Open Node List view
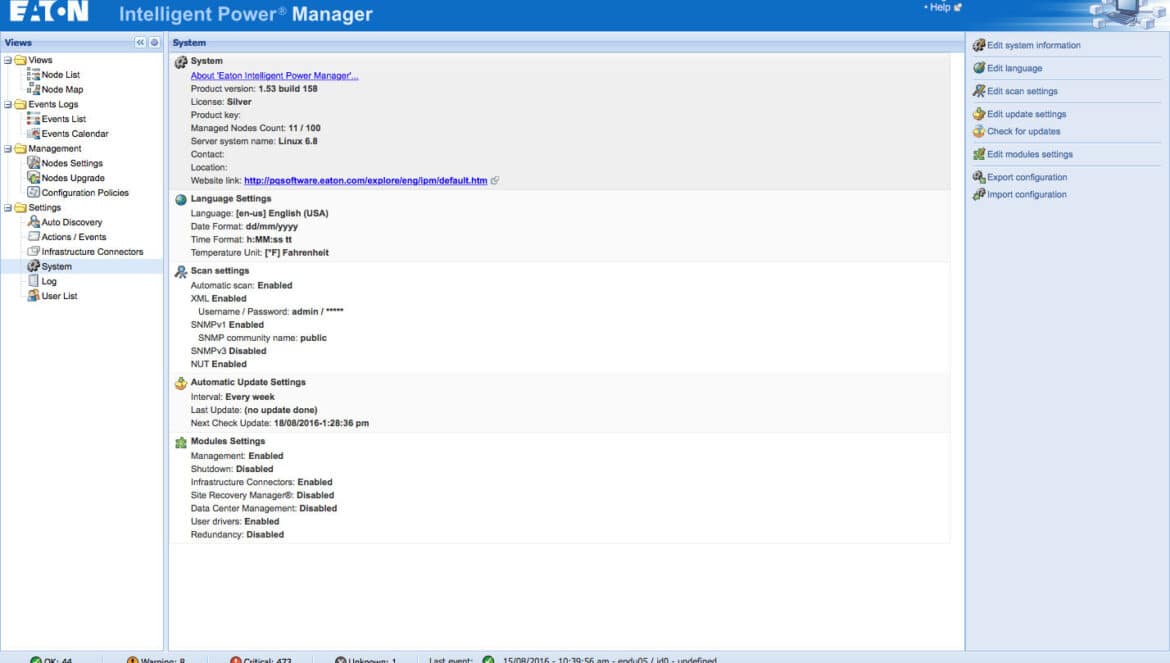1170x663 pixels. 60,75
